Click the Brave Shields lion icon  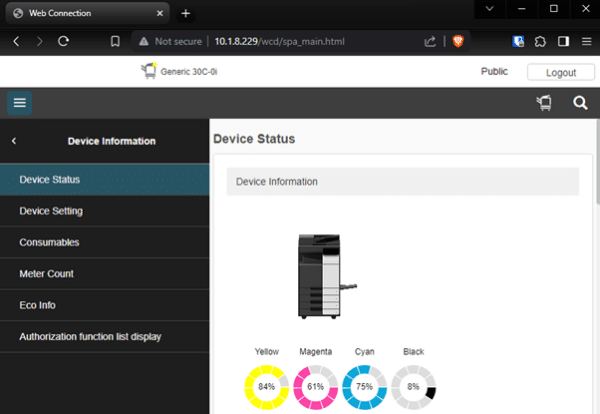pos(458,42)
